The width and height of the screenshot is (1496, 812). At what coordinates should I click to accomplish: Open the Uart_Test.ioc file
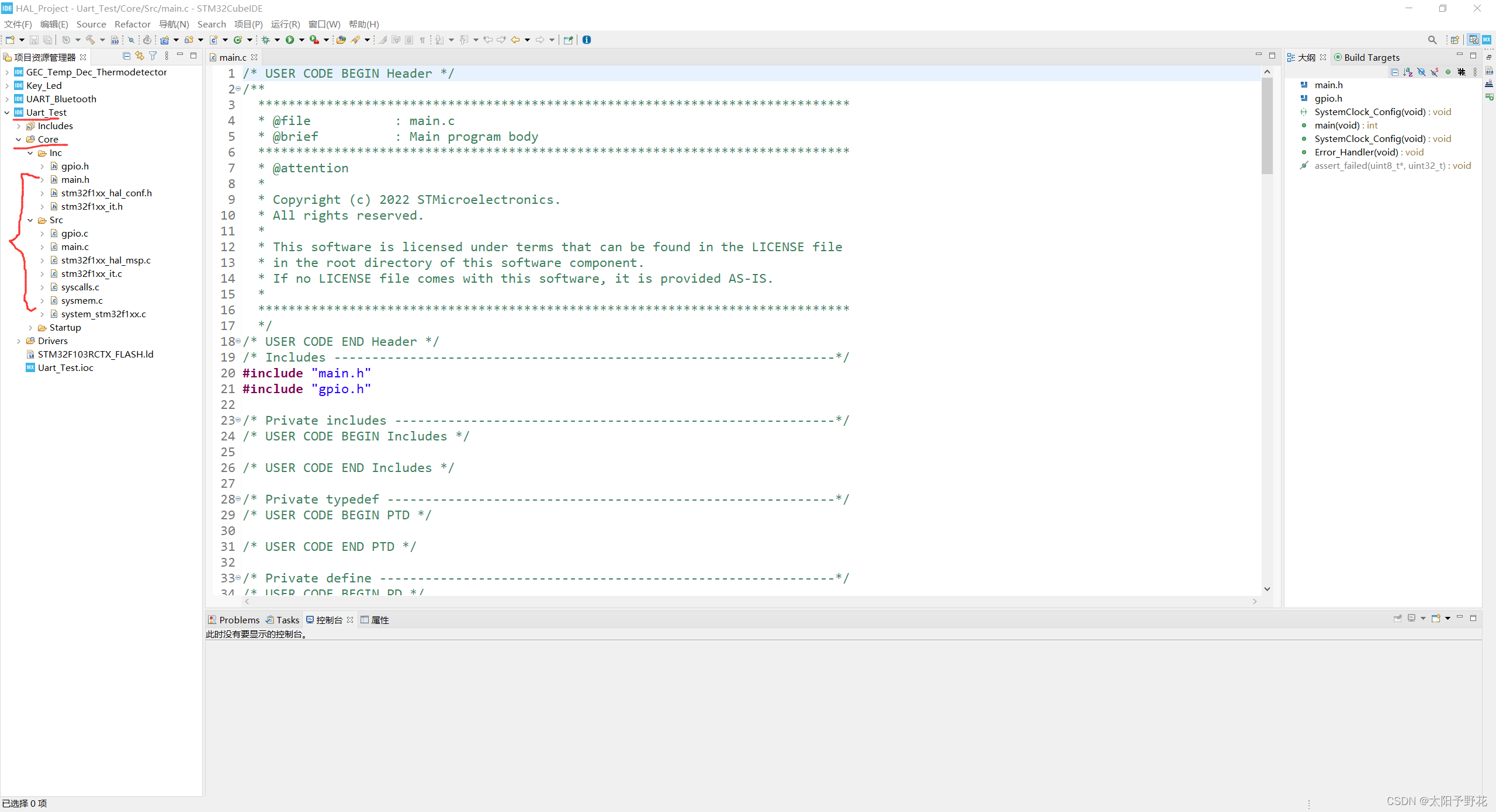(x=65, y=368)
